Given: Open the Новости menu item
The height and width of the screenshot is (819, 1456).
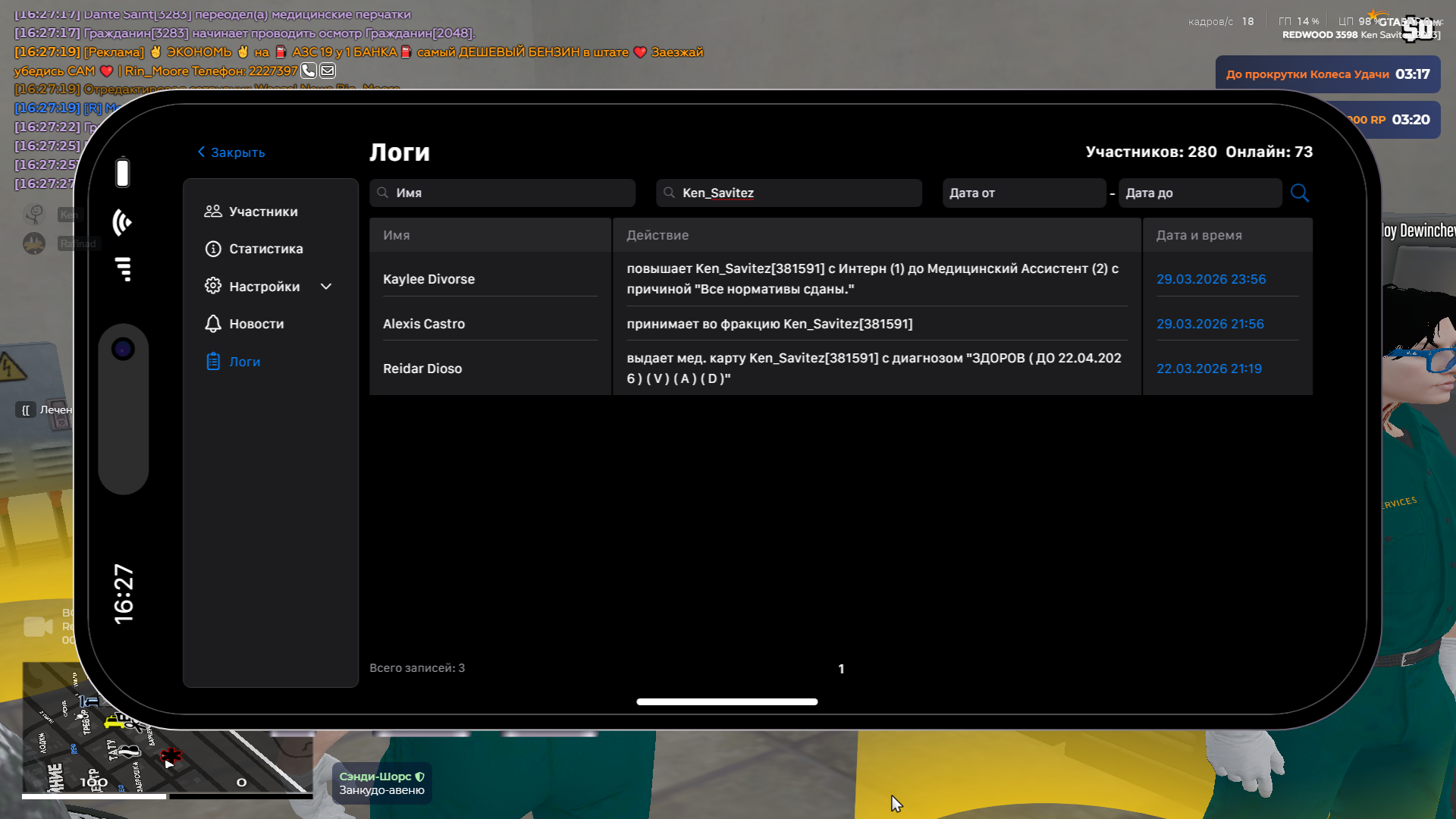Looking at the screenshot, I should click(256, 324).
